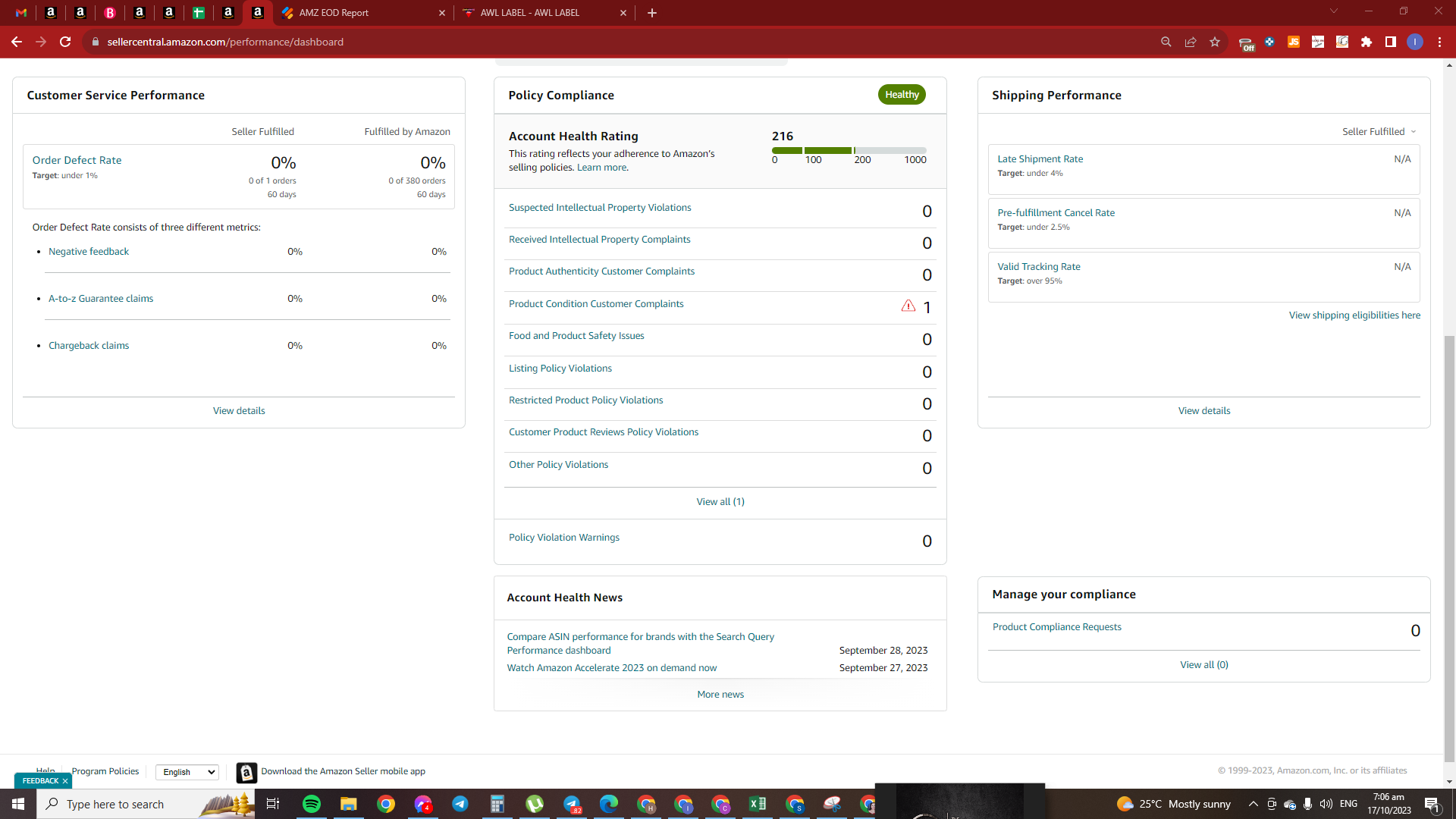1456x819 pixels.
Task: Go back to the previous page
Action: [17, 42]
